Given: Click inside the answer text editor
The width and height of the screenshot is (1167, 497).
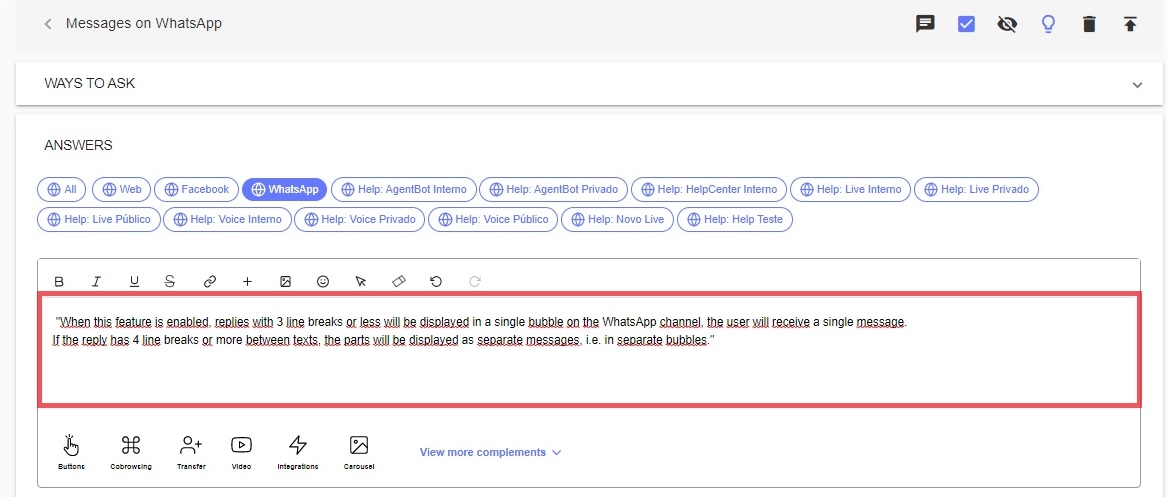Looking at the screenshot, I should [x=588, y=349].
